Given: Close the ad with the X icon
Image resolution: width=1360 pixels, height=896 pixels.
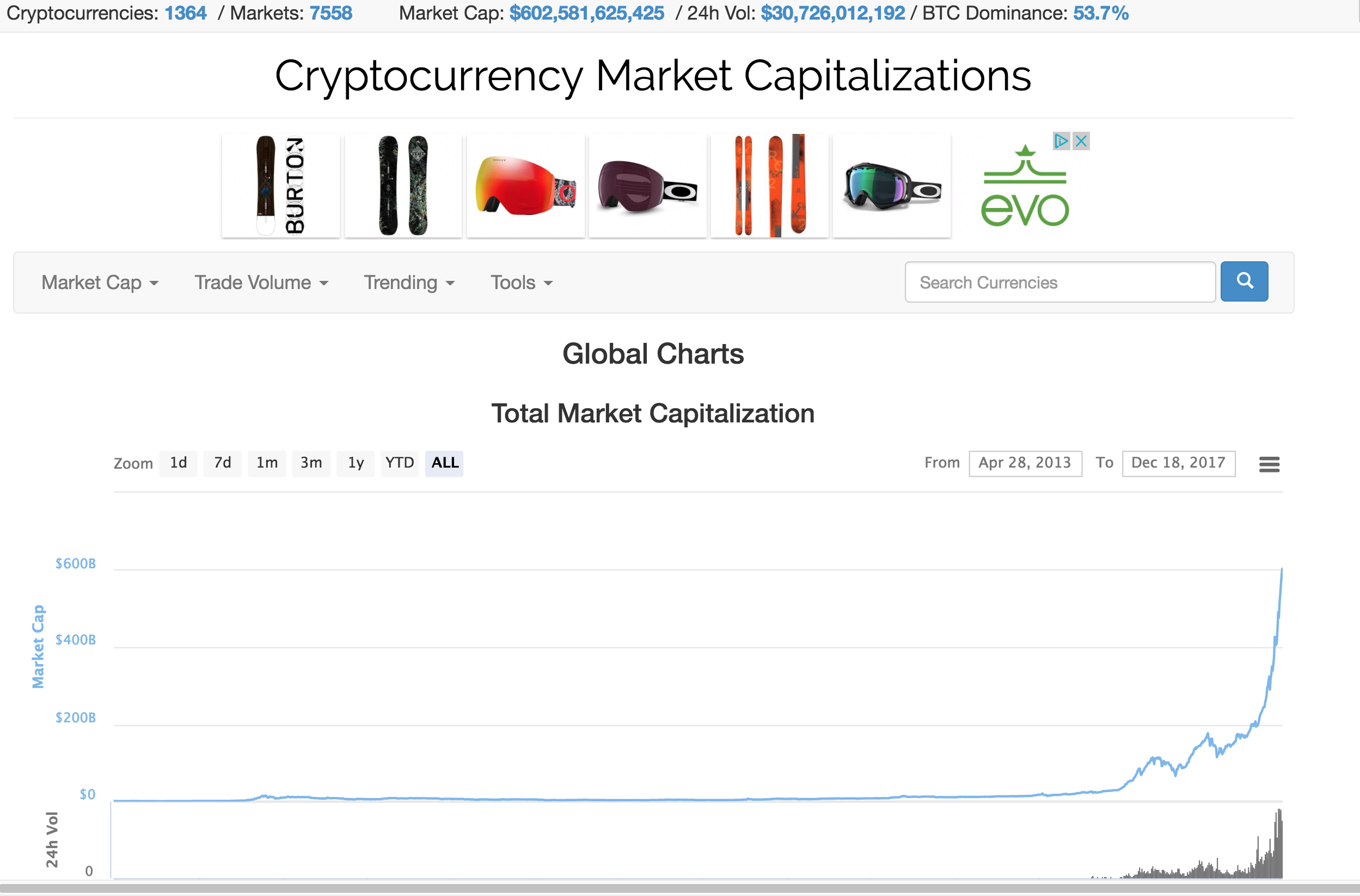Looking at the screenshot, I should tap(1081, 141).
